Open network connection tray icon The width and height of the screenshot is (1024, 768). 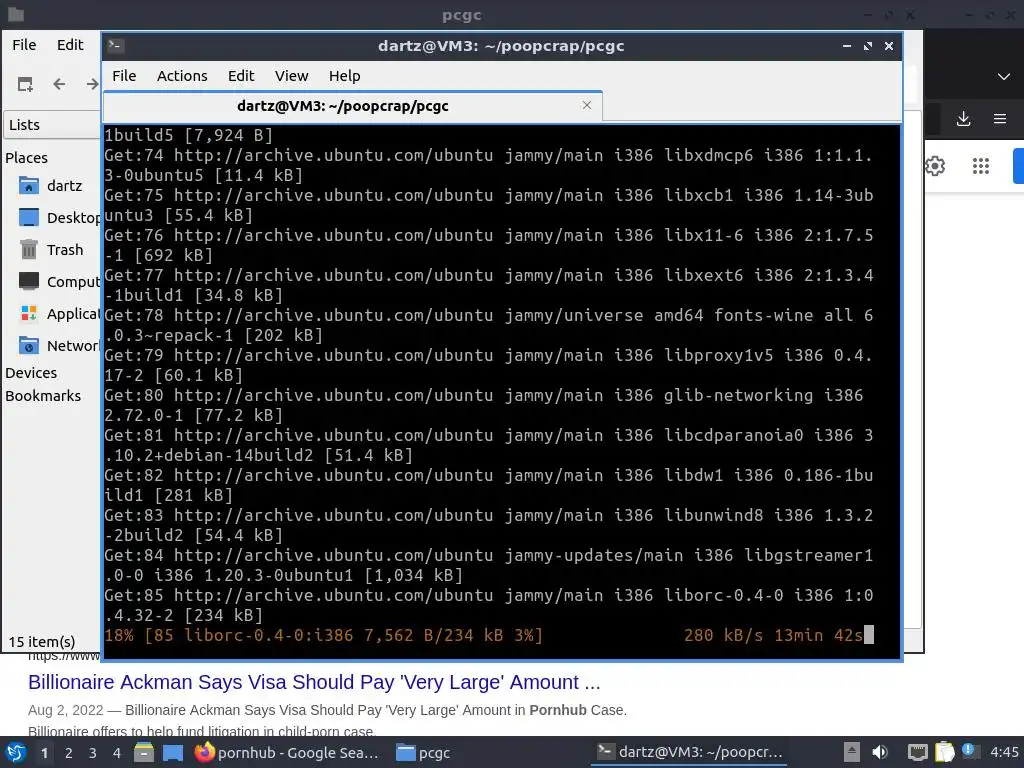(918, 752)
